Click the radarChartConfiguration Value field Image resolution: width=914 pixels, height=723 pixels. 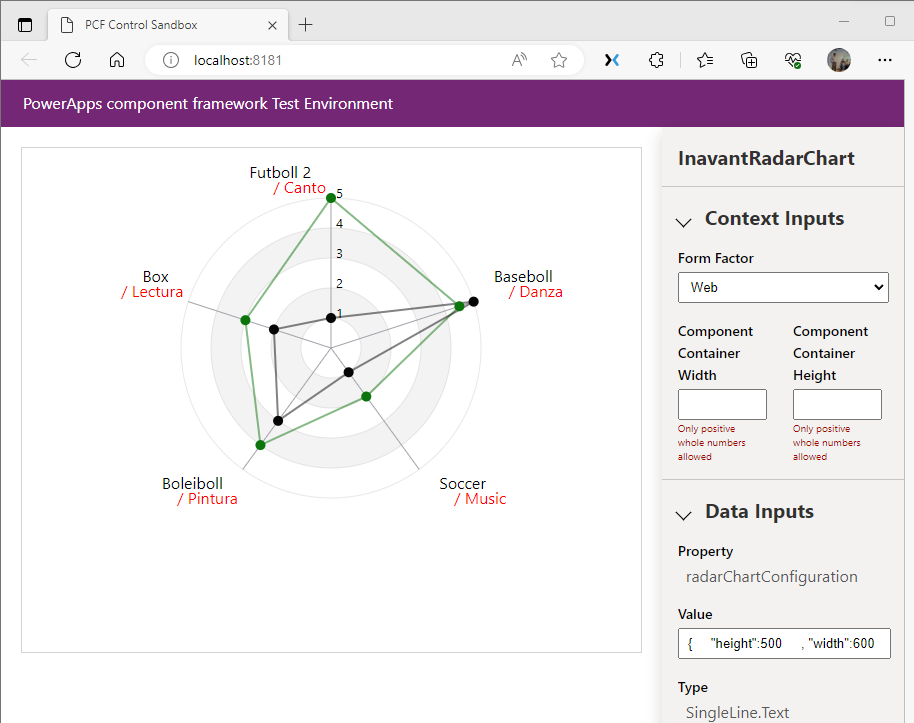click(783, 643)
